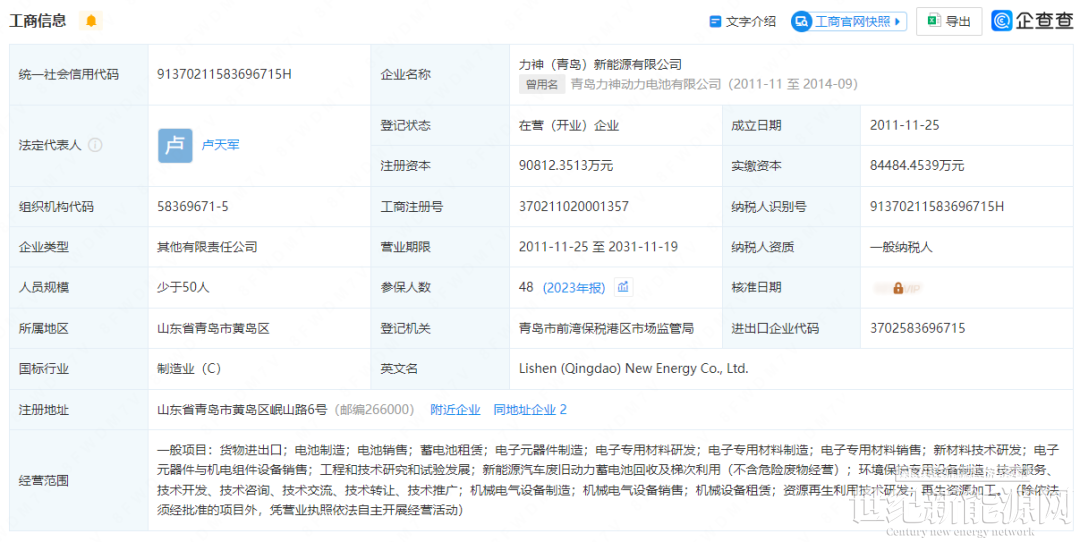
Task: Click the English name Lishen (Qingdao) New Energy
Action: tap(633, 369)
